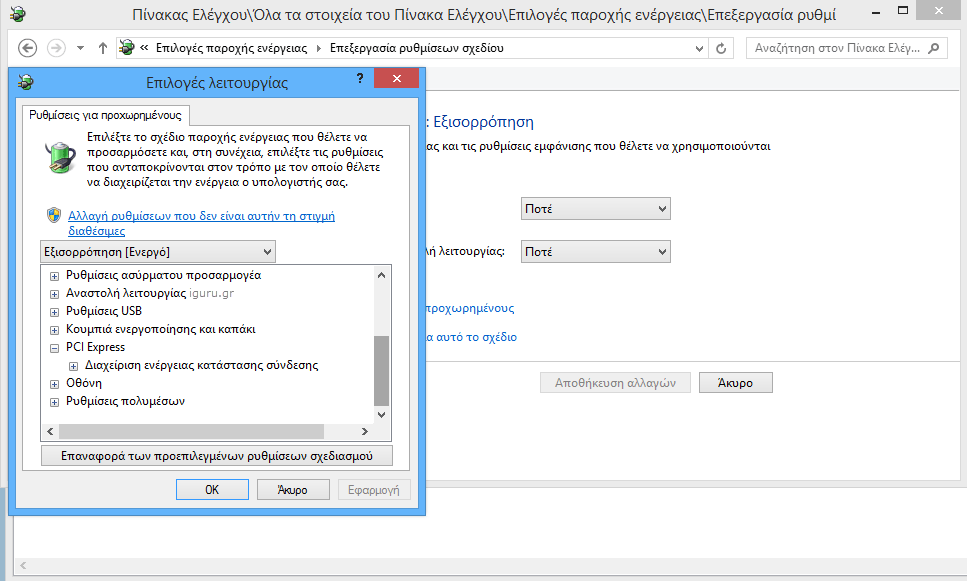Click Επαναφορά των προεπιλεγμένων ρυθμίσεων σχεδιασμού button
Viewport: 967px width, 581px height.
pyautogui.click(x=216, y=456)
